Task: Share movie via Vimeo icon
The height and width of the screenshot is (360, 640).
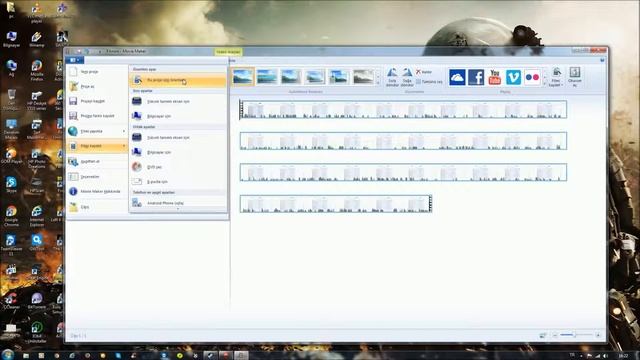Action: click(x=513, y=77)
